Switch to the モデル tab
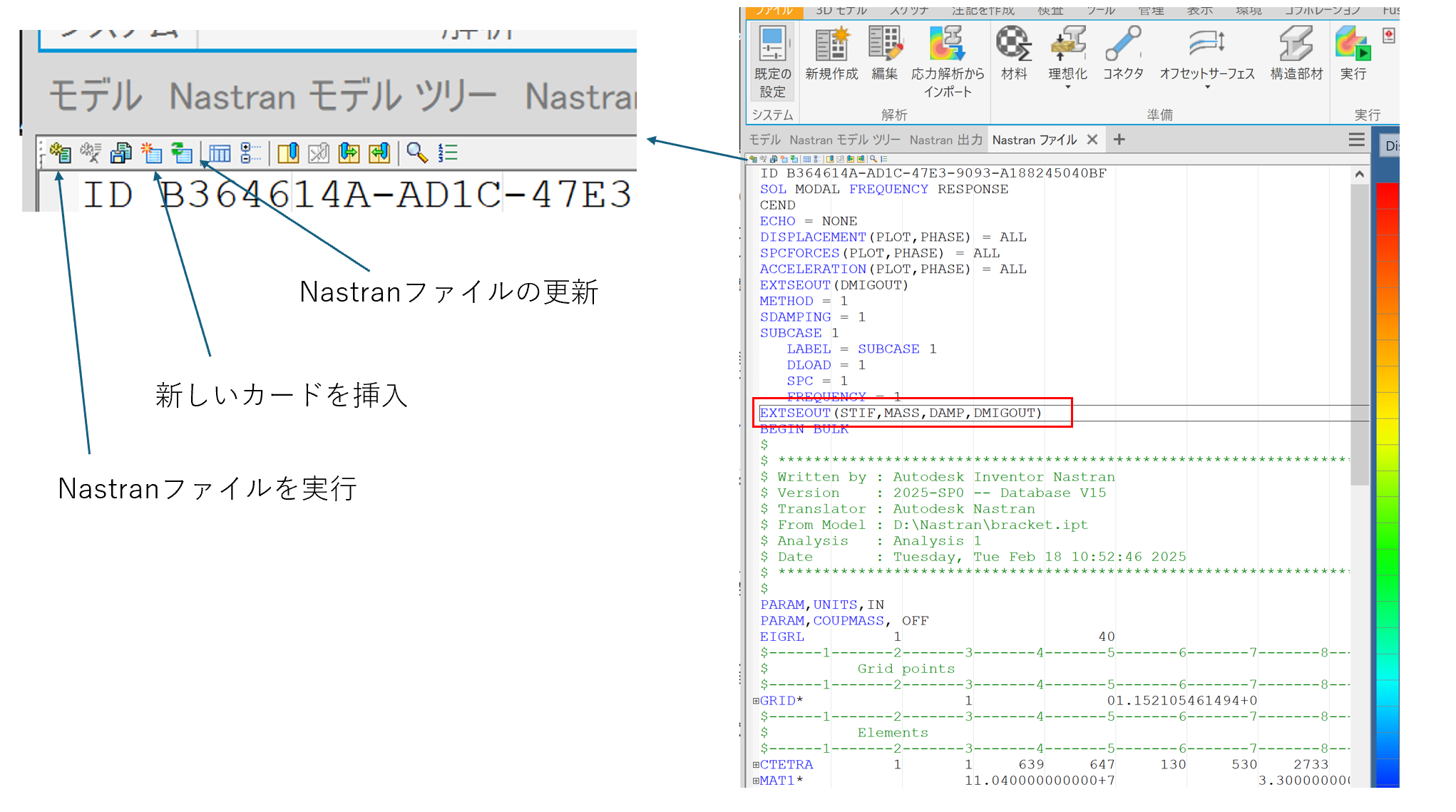Viewport: 1456px width, 812px height. point(765,140)
